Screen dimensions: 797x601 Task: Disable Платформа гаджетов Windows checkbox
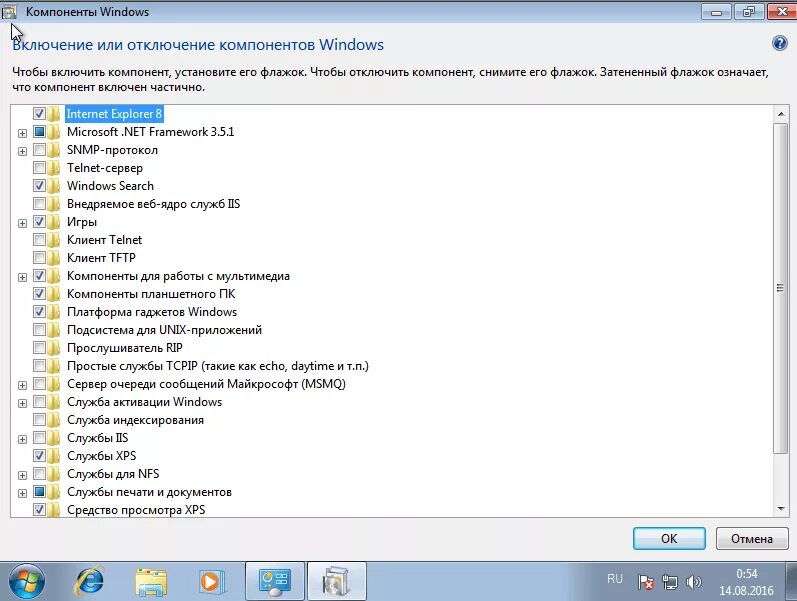coord(39,311)
